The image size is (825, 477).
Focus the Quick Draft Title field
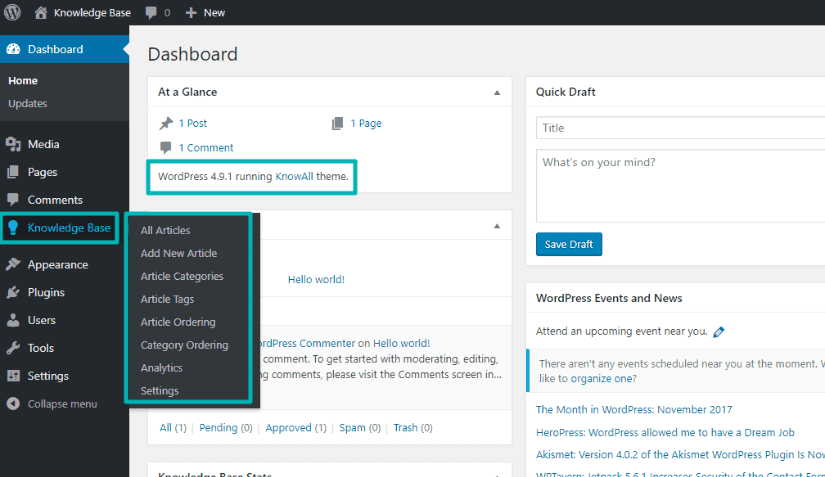pyautogui.click(x=680, y=128)
